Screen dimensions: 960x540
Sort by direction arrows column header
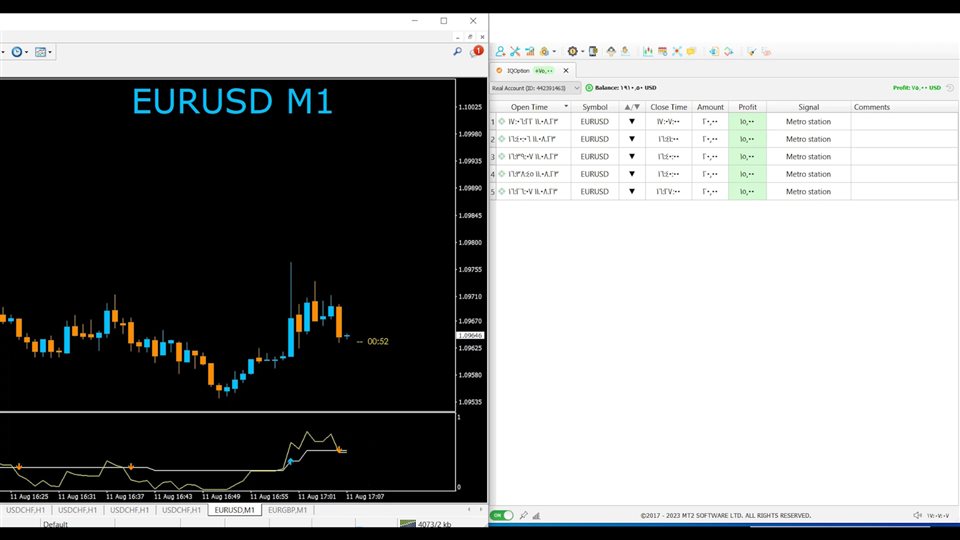tap(632, 107)
